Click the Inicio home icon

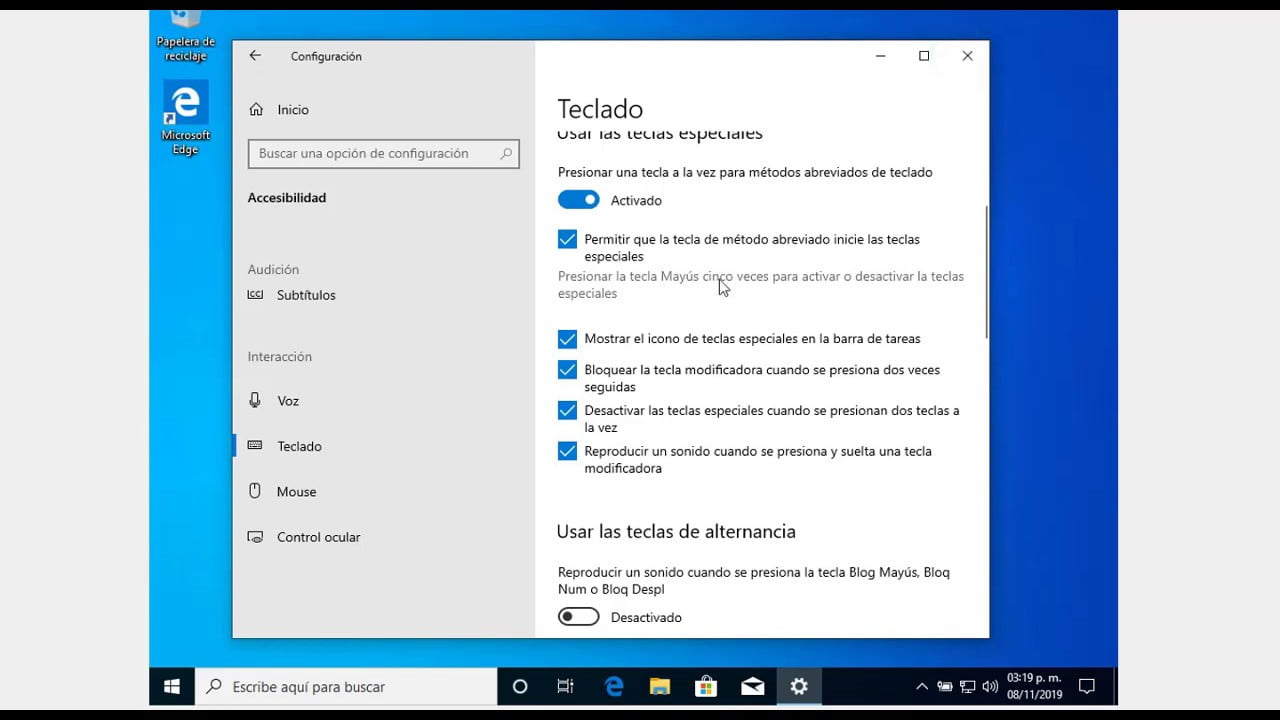coord(257,109)
